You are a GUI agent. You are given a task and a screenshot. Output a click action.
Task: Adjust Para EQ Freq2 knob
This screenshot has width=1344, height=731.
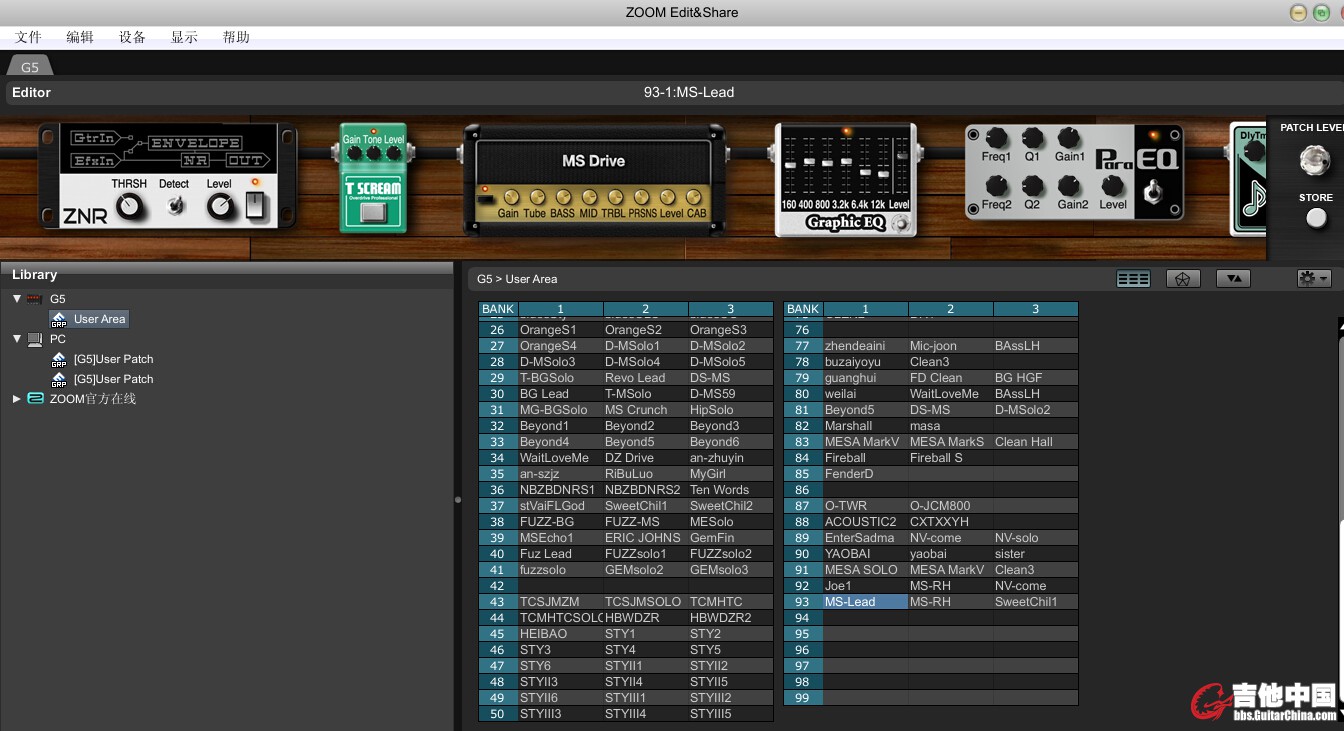(996, 186)
